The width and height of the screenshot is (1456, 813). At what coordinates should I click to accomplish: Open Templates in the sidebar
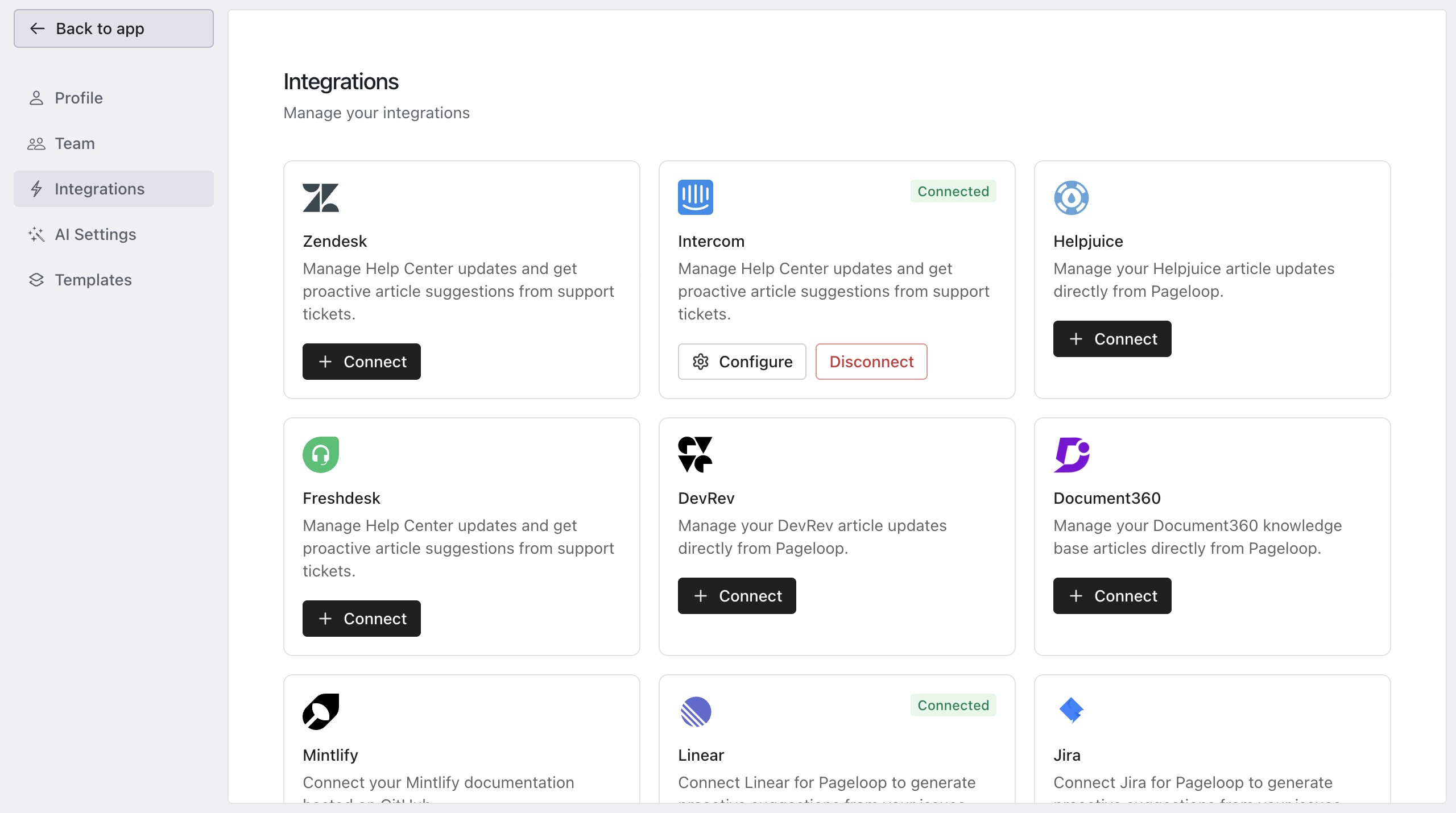click(x=114, y=280)
